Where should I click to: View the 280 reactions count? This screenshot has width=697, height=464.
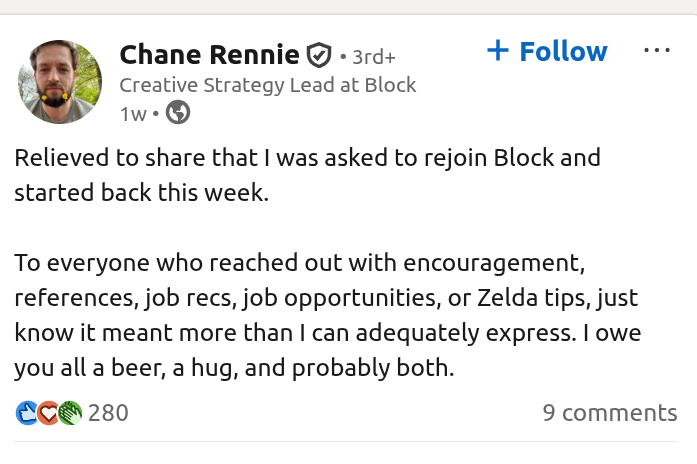coord(108,412)
